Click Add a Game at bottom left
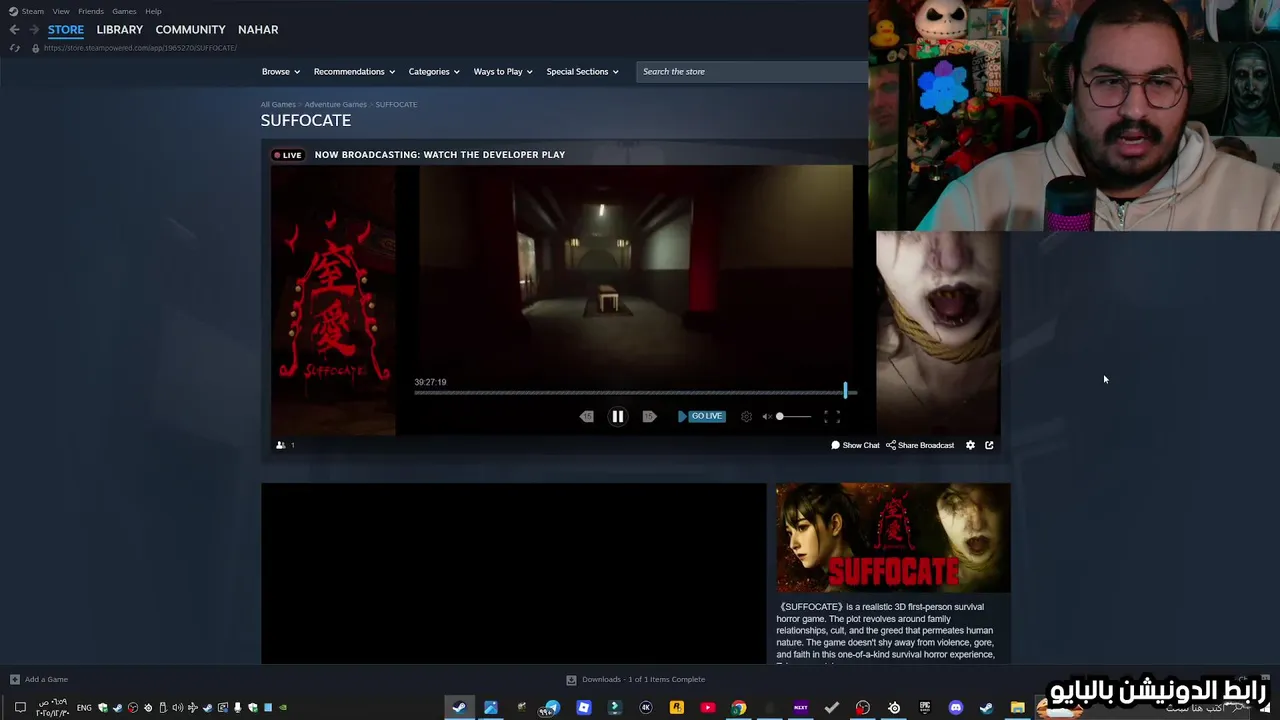 (x=39, y=679)
